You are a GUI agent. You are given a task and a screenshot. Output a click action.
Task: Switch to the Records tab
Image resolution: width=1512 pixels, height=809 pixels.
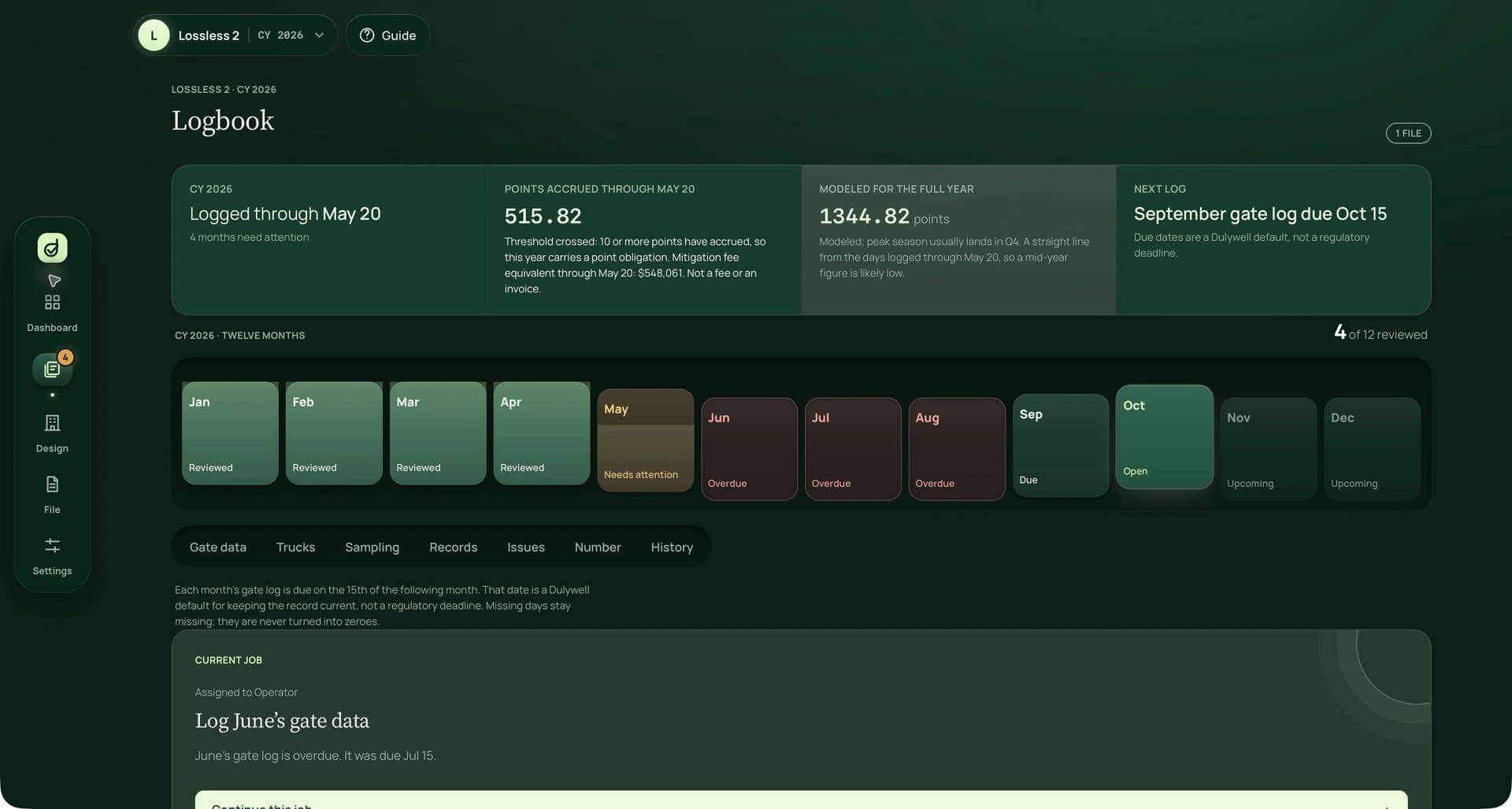[453, 547]
